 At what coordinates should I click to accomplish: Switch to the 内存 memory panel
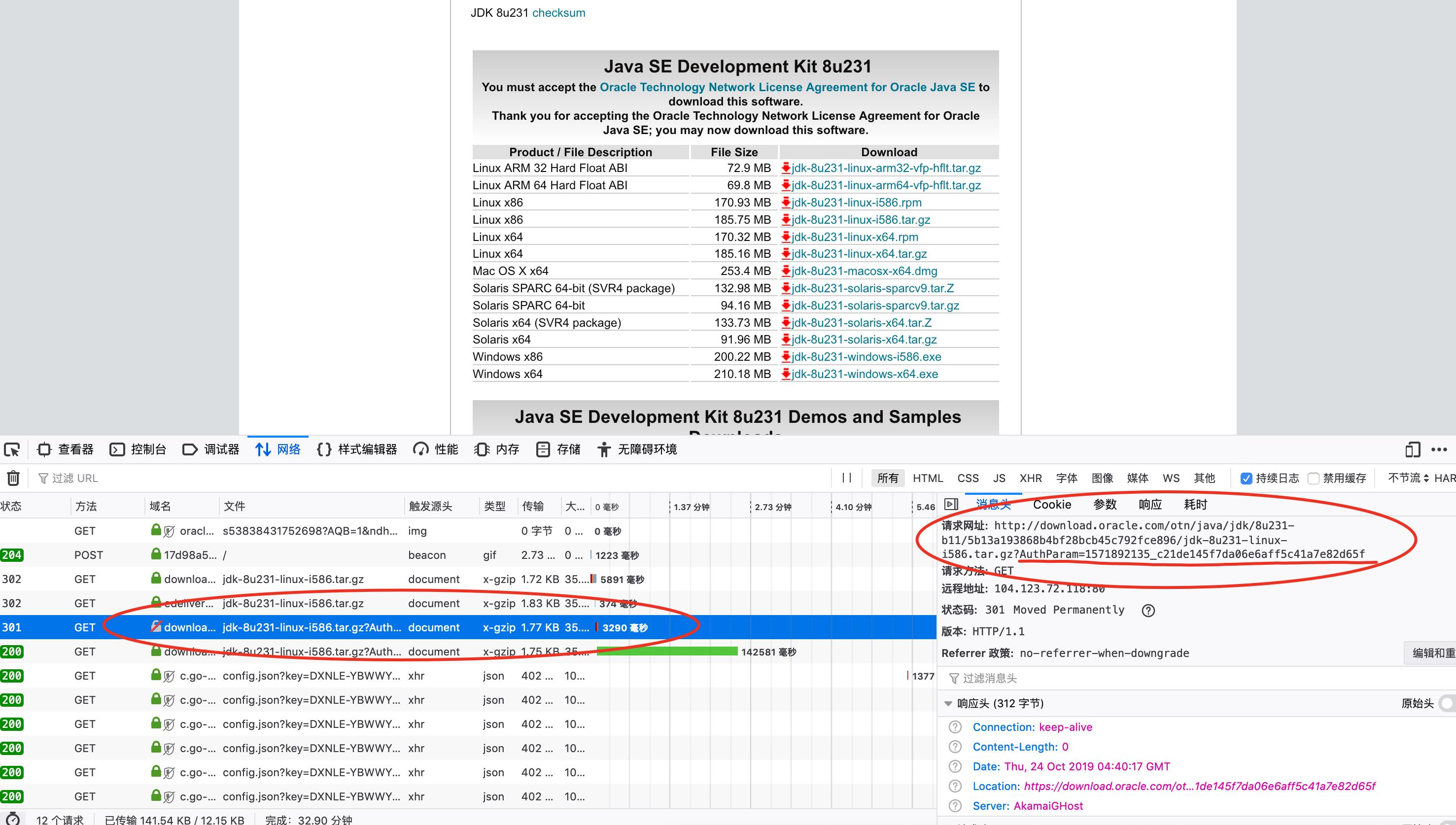pos(497,450)
